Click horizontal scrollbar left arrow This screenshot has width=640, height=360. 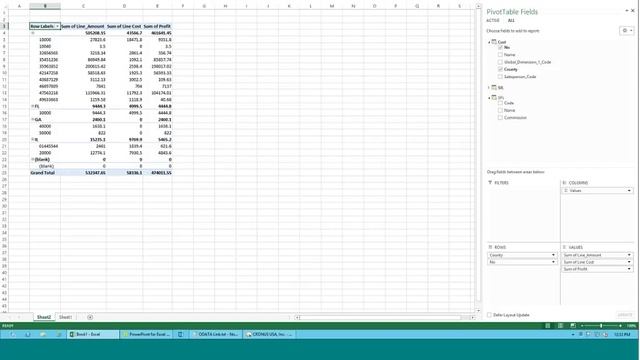(298, 317)
